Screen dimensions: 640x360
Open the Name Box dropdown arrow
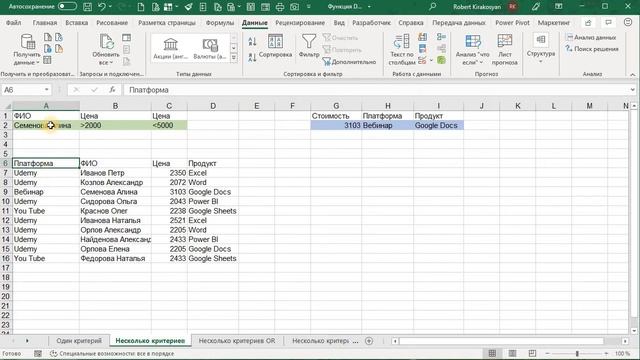click(x=47, y=90)
